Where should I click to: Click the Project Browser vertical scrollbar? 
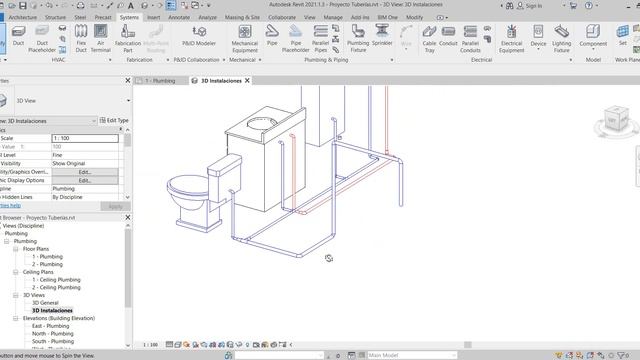pos(128,269)
